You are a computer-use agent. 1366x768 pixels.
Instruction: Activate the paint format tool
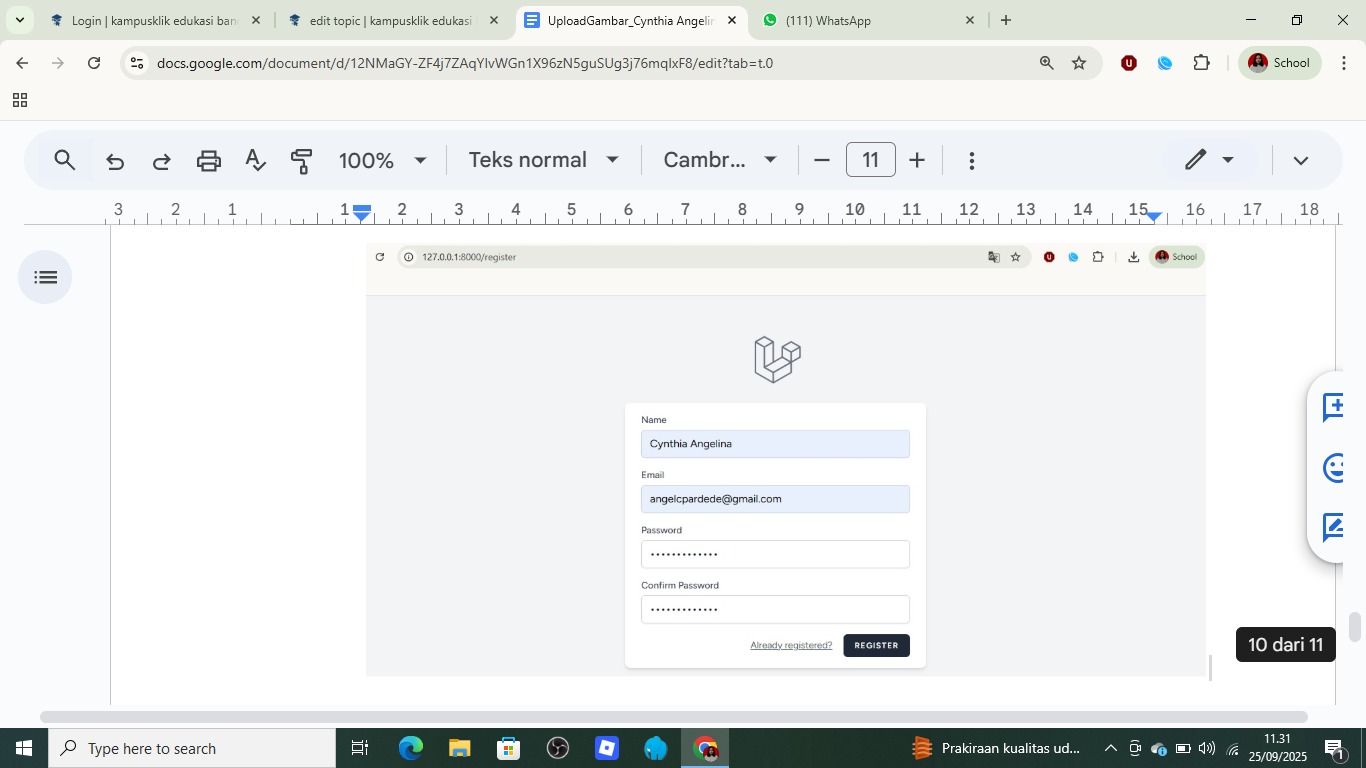click(x=301, y=160)
